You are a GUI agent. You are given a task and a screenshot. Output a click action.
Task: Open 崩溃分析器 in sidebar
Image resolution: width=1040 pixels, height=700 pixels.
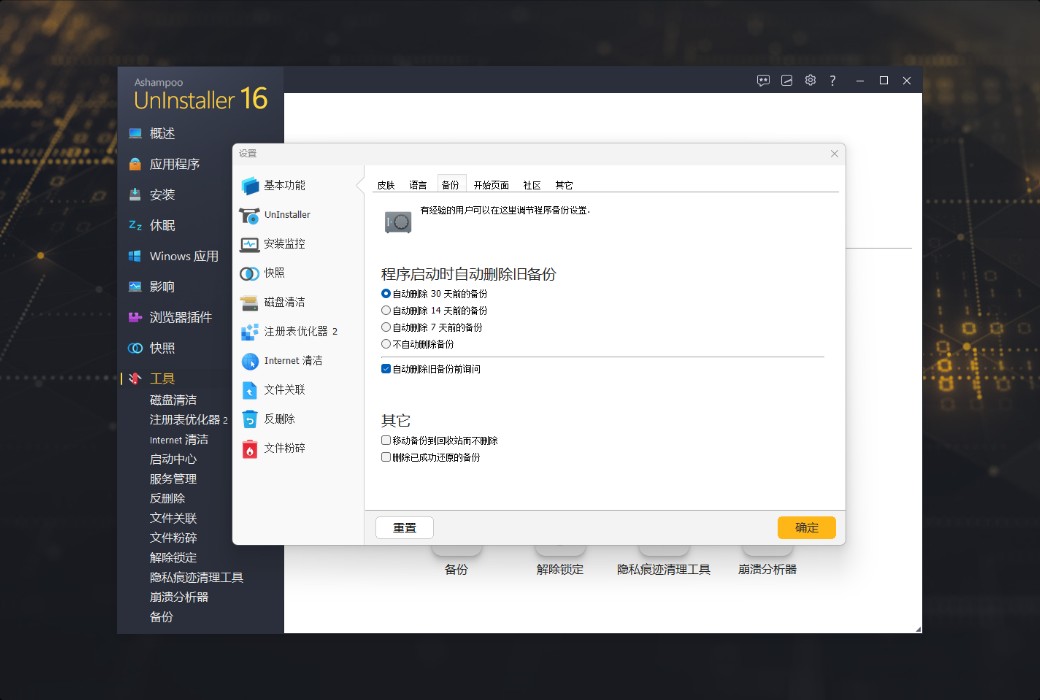(179, 597)
